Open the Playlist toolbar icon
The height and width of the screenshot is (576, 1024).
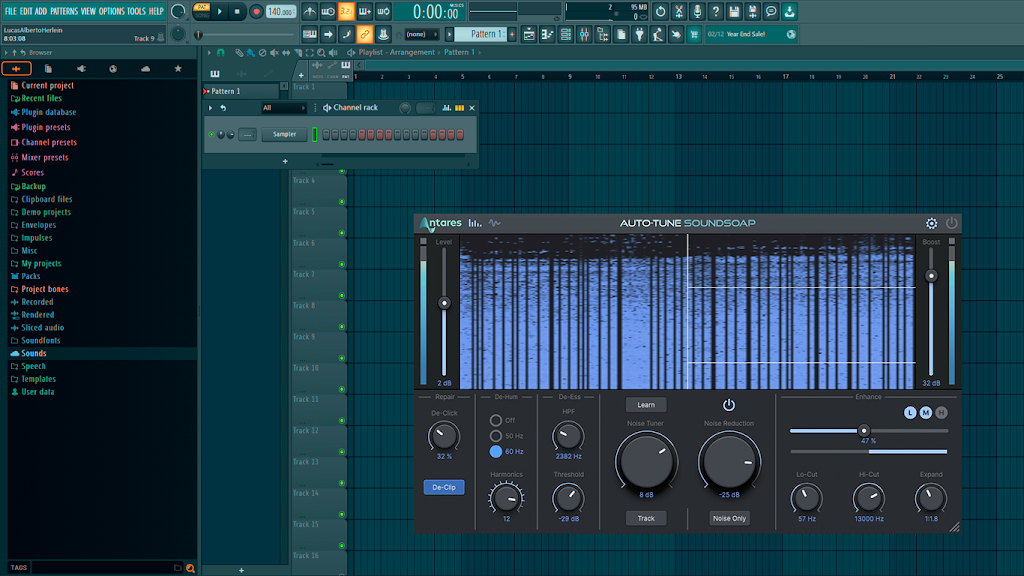click(529, 34)
